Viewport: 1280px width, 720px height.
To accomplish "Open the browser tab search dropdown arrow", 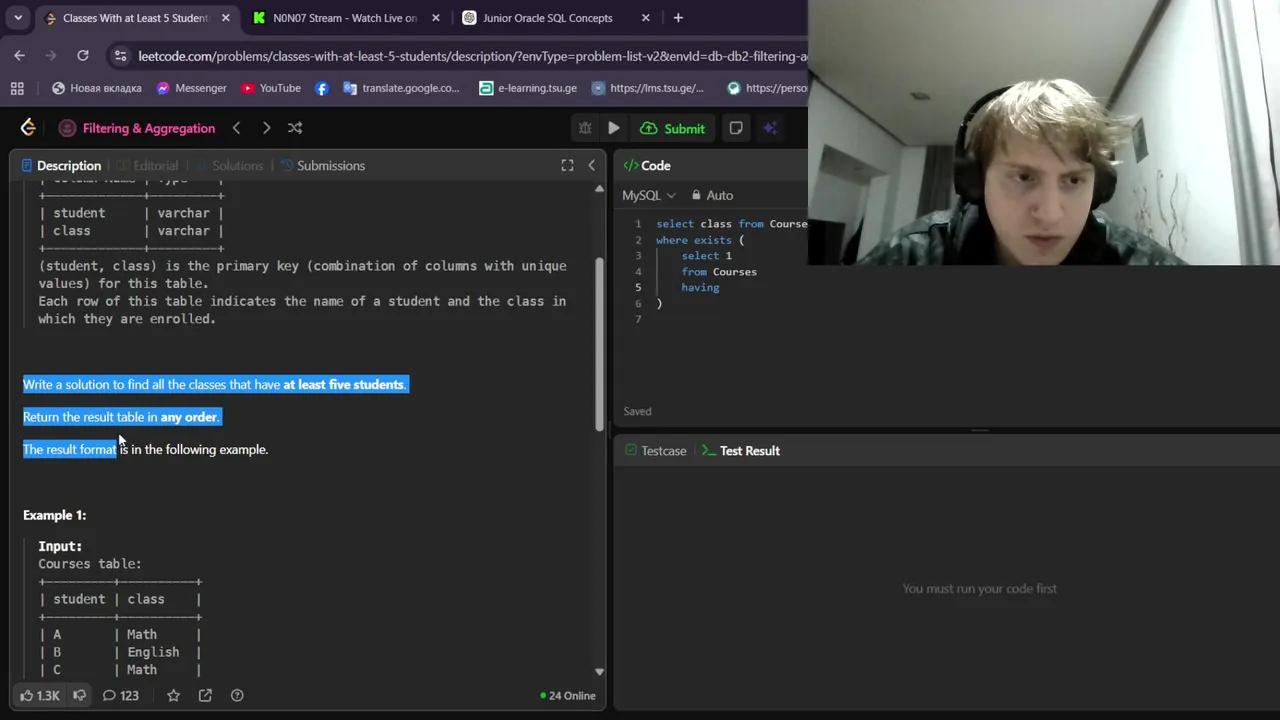I will 18,18.
